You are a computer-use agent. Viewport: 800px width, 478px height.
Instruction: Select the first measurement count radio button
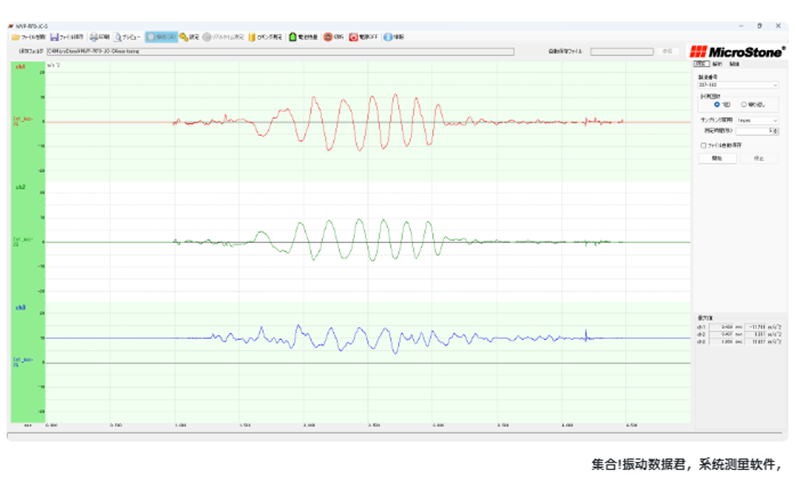click(717, 105)
